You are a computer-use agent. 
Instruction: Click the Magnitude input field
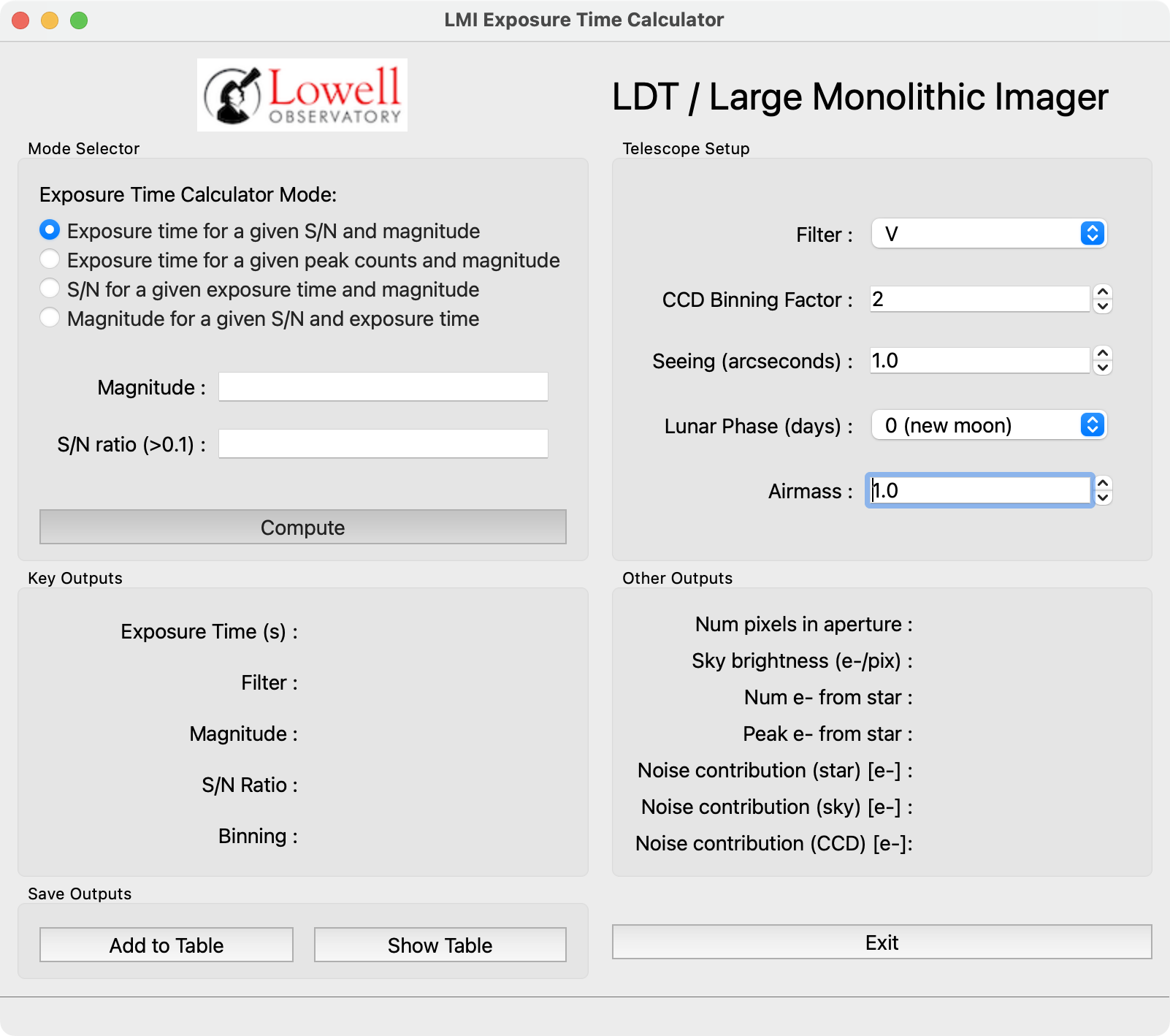tap(383, 386)
